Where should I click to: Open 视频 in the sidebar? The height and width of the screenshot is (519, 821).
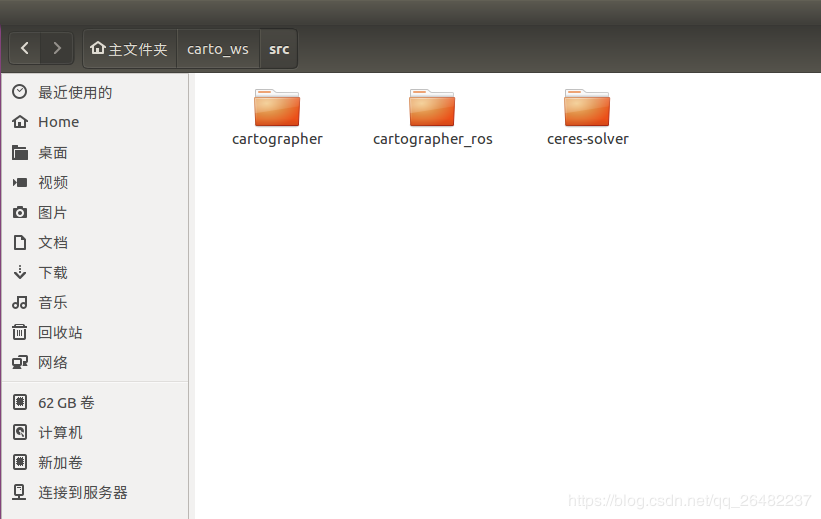click(x=53, y=183)
